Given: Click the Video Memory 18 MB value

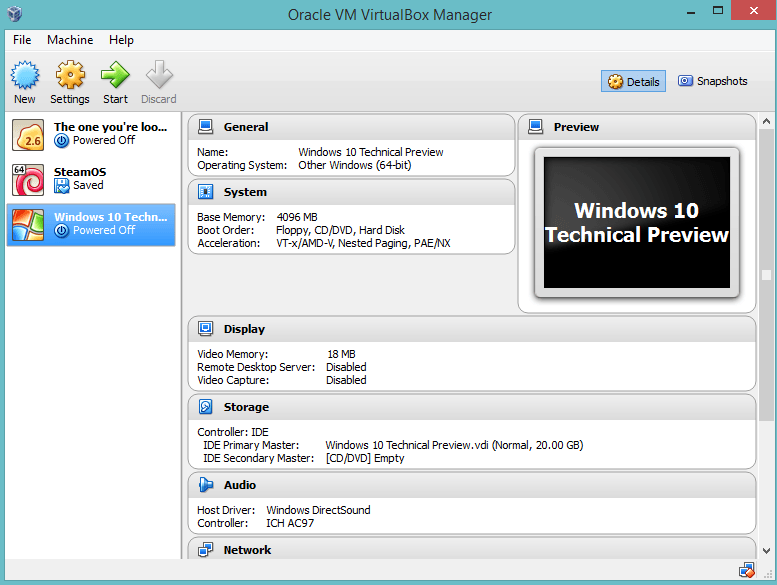Looking at the screenshot, I should pyautogui.click(x=341, y=354).
